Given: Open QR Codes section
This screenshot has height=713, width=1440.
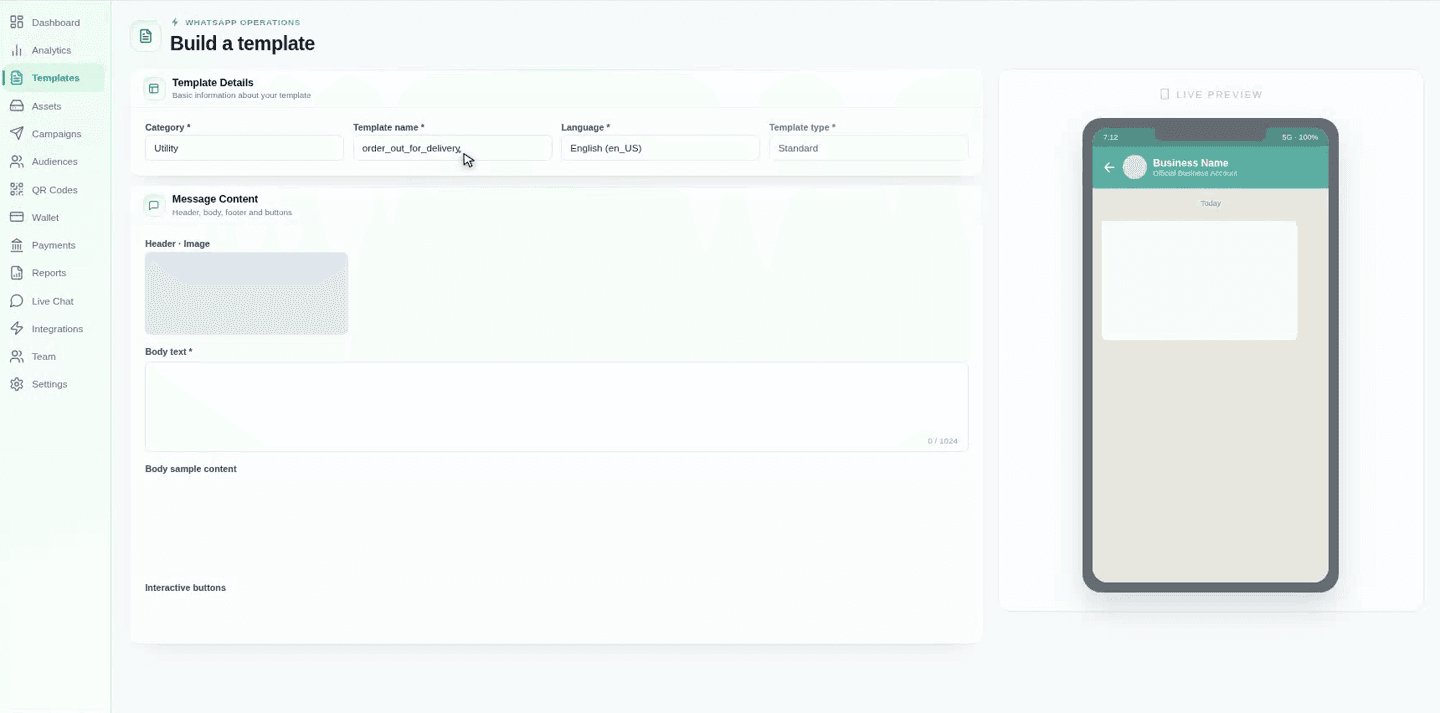Looking at the screenshot, I should [55, 189].
